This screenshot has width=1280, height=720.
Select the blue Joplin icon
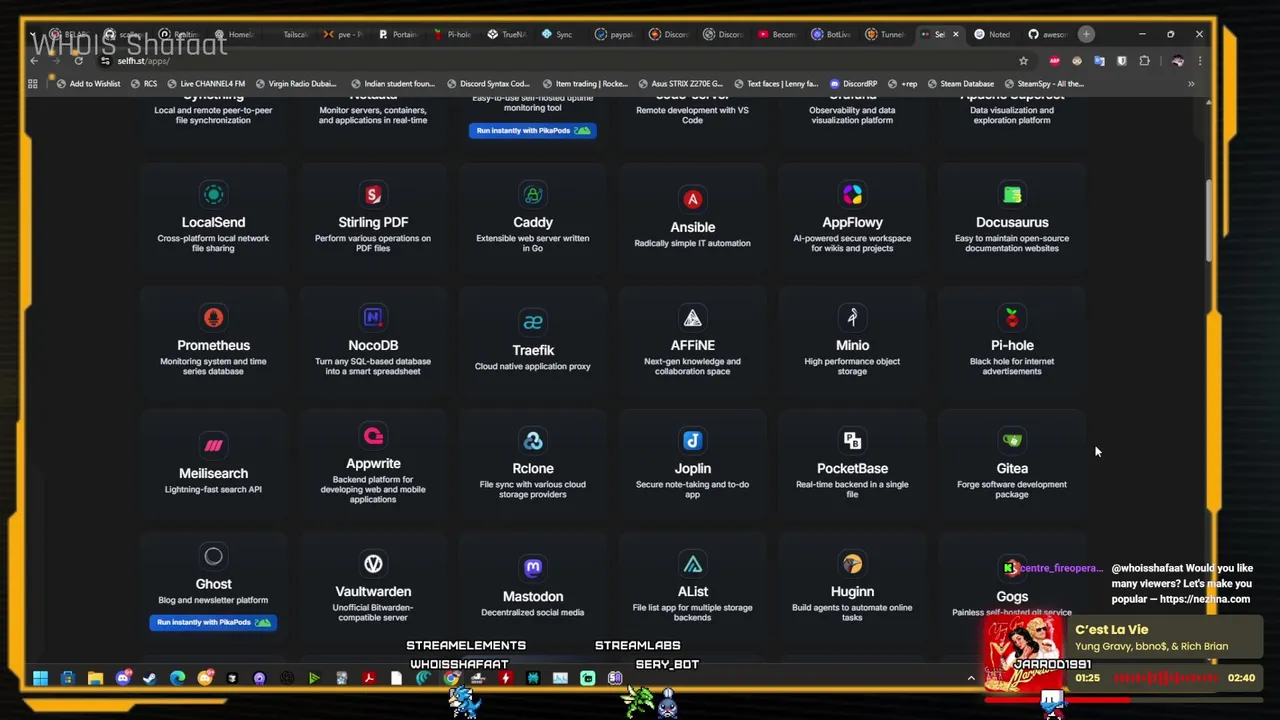(x=692, y=440)
